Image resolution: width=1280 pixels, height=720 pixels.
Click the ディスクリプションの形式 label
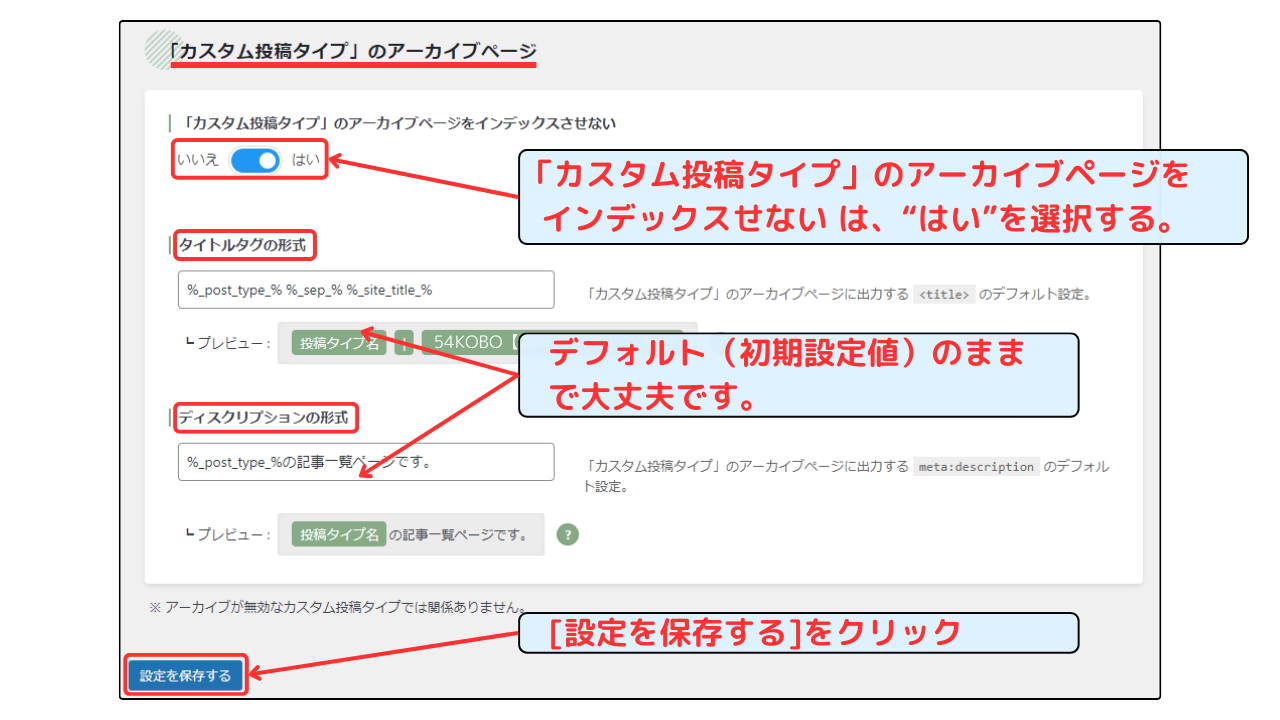pyautogui.click(x=266, y=417)
